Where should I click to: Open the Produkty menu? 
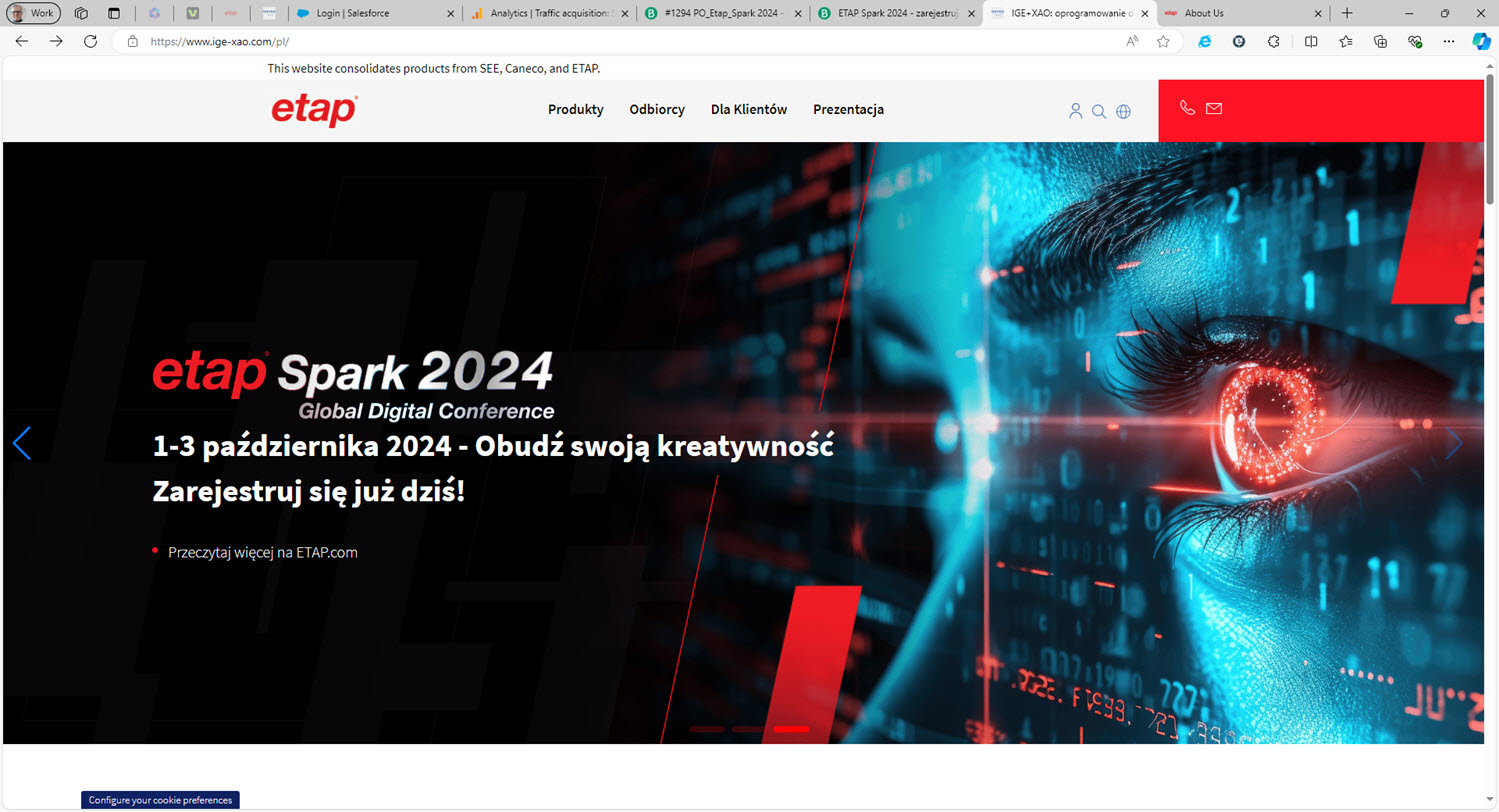pos(575,110)
